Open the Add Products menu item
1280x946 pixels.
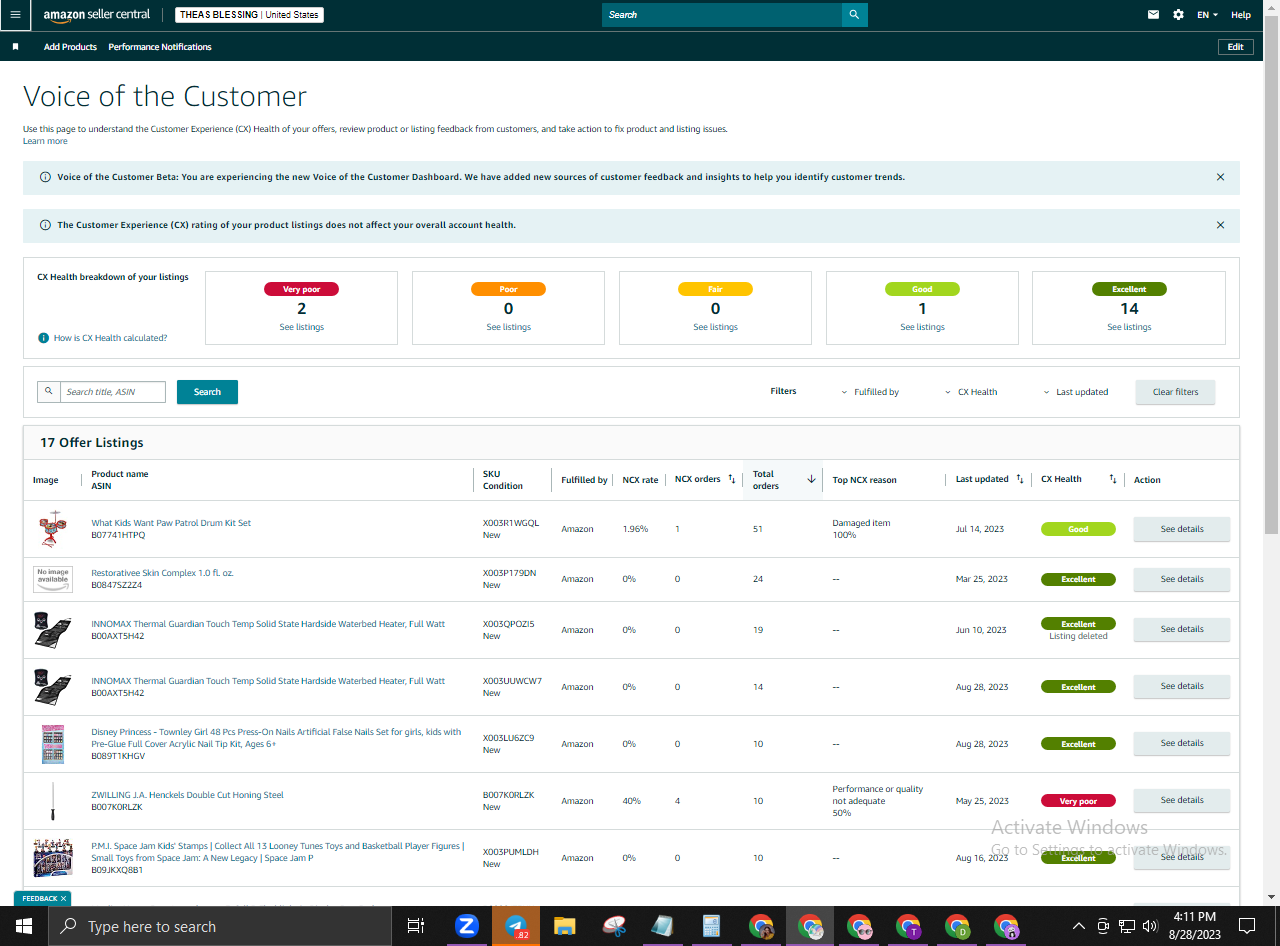(70, 47)
